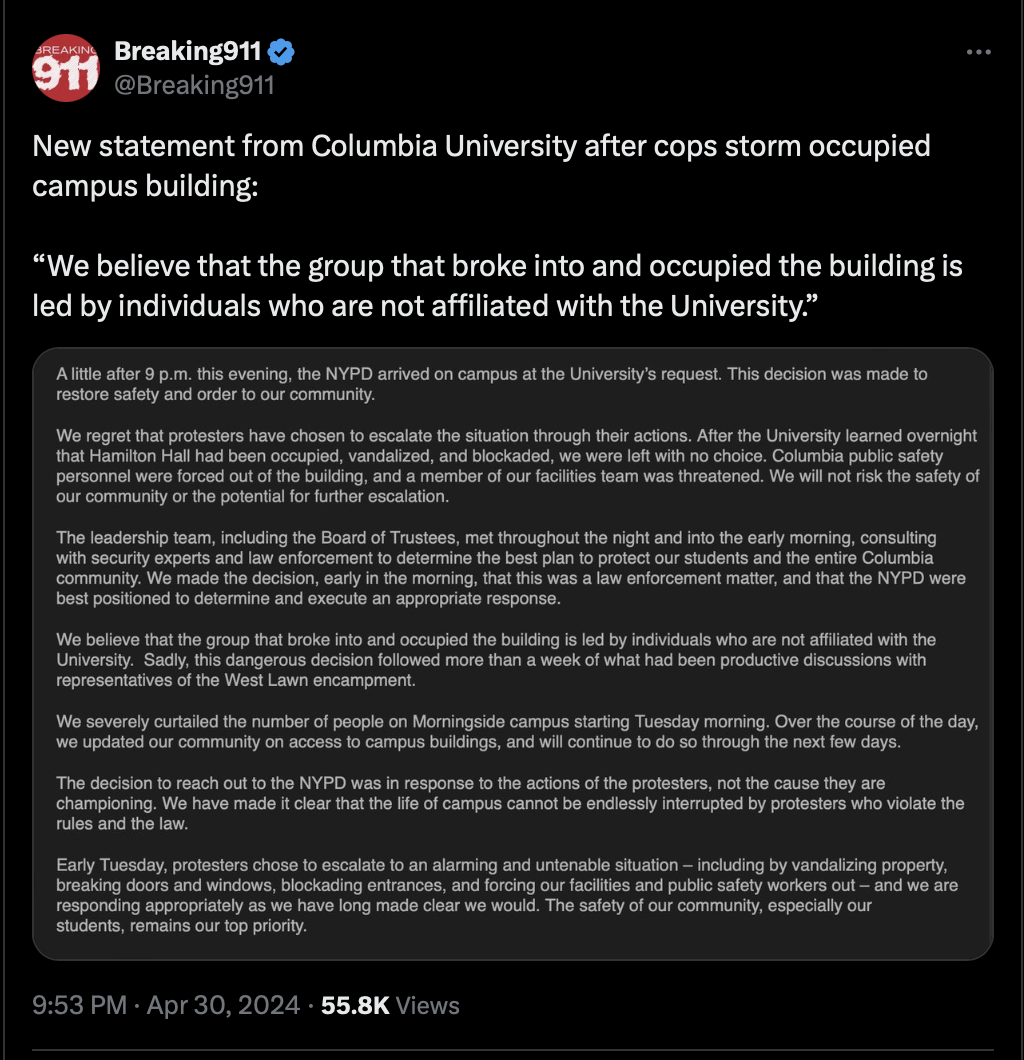Click the image paragraph mentioning West Lawn encampment
Screen dimensions: 1024x1060
click(496, 660)
